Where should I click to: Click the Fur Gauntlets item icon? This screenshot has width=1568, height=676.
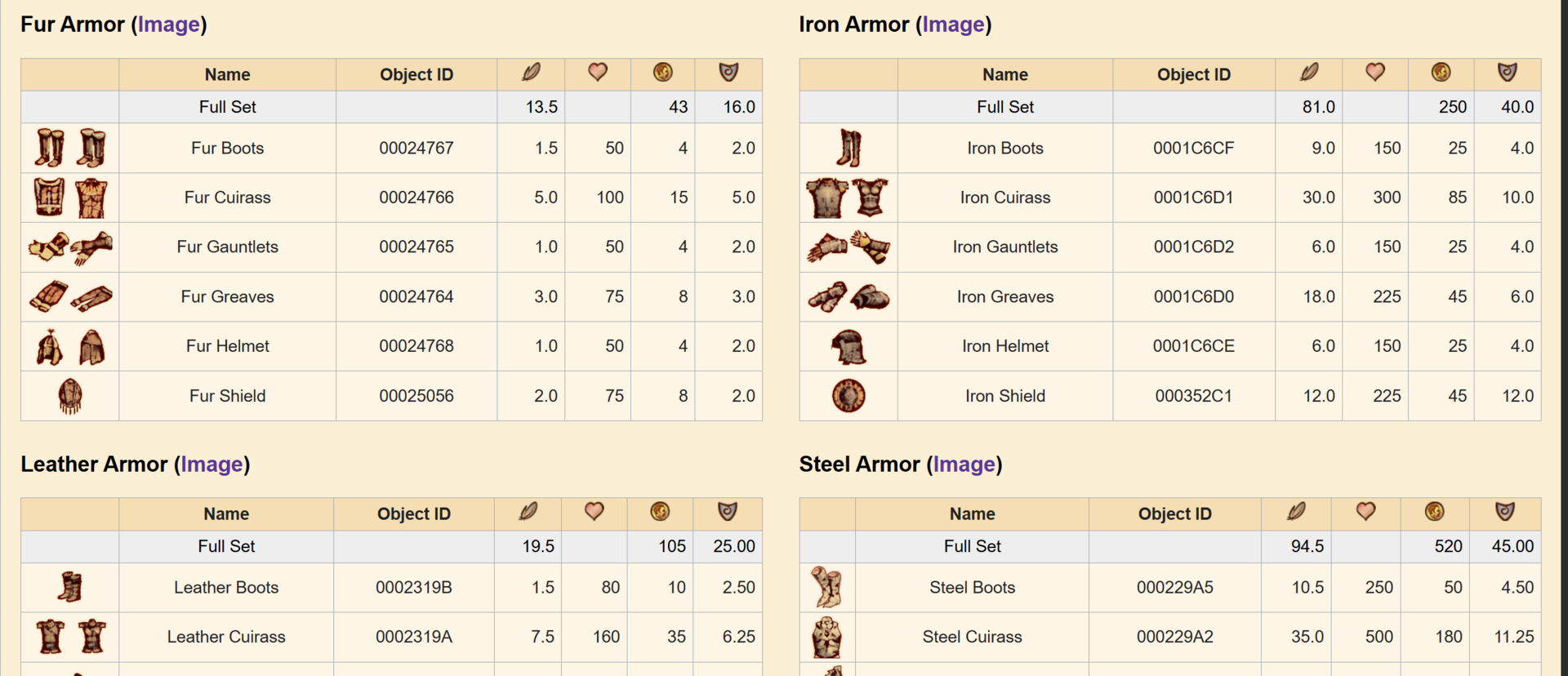pos(70,247)
